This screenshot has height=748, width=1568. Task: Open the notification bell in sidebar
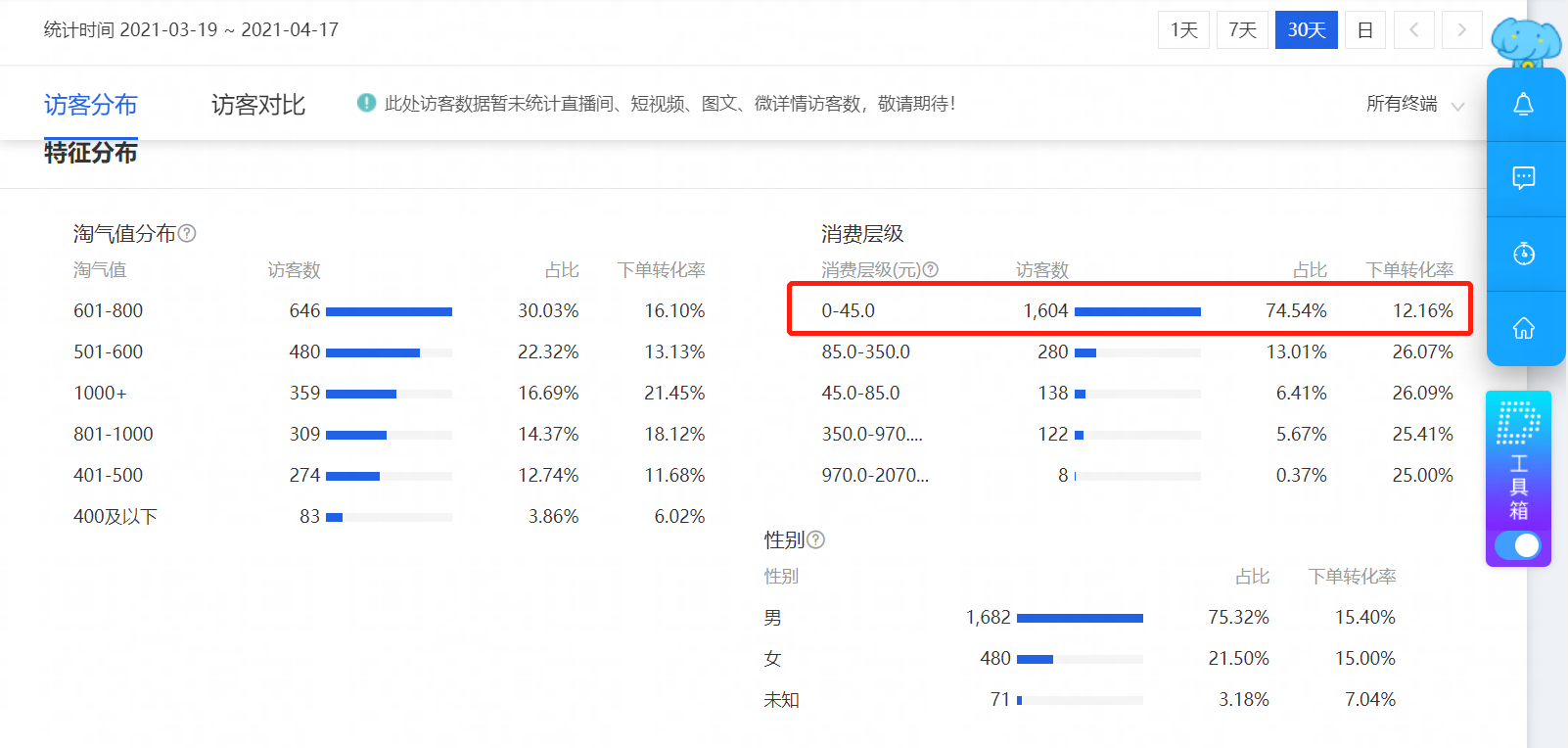pyautogui.click(x=1524, y=105)
